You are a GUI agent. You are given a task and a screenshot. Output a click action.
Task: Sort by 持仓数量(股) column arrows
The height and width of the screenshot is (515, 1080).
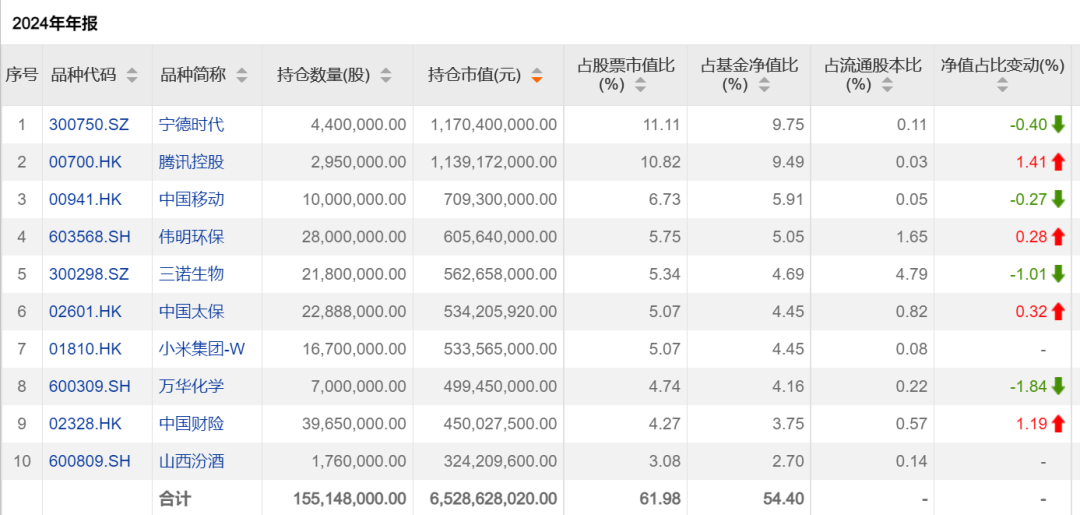(386, 75)
